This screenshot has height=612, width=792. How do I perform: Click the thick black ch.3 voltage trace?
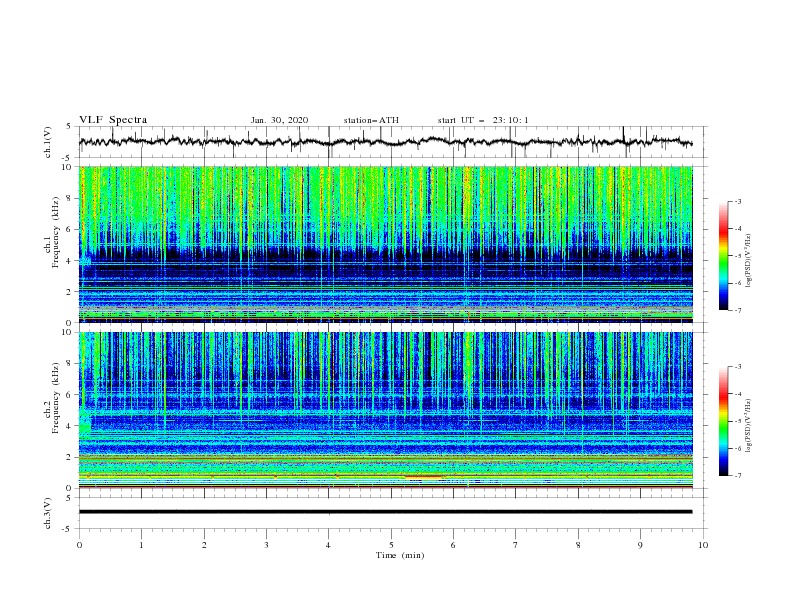(x=385, y=512)
